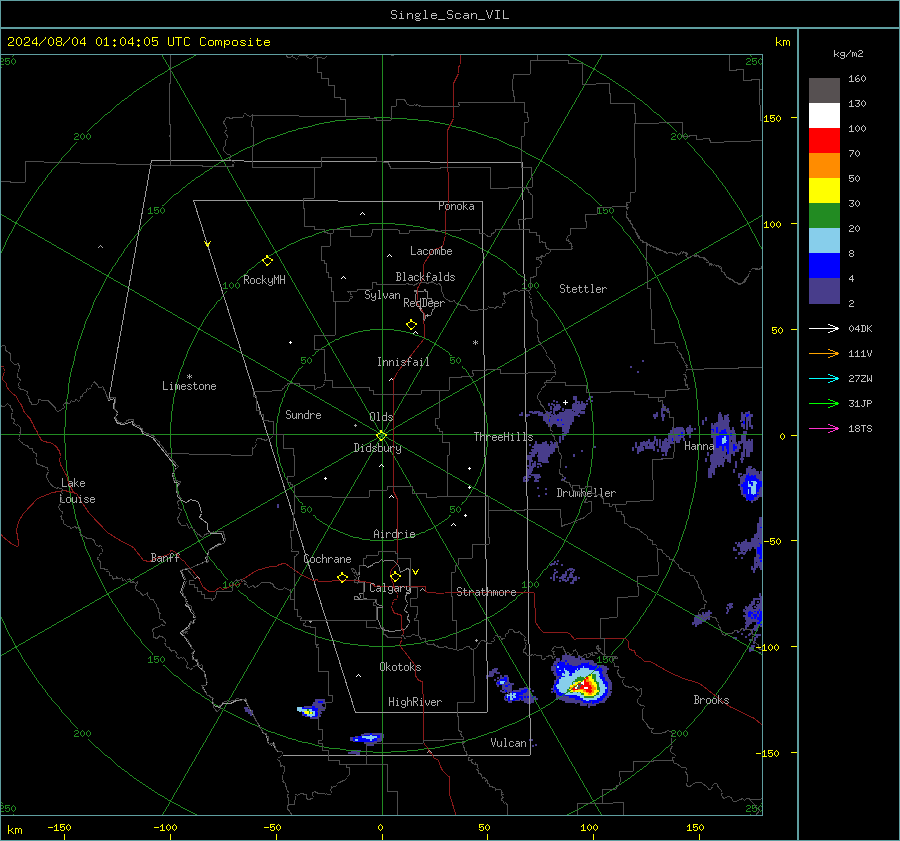Screen dimensions: 900x841
Task: Click the Vulcan town label
Action: 508,743
